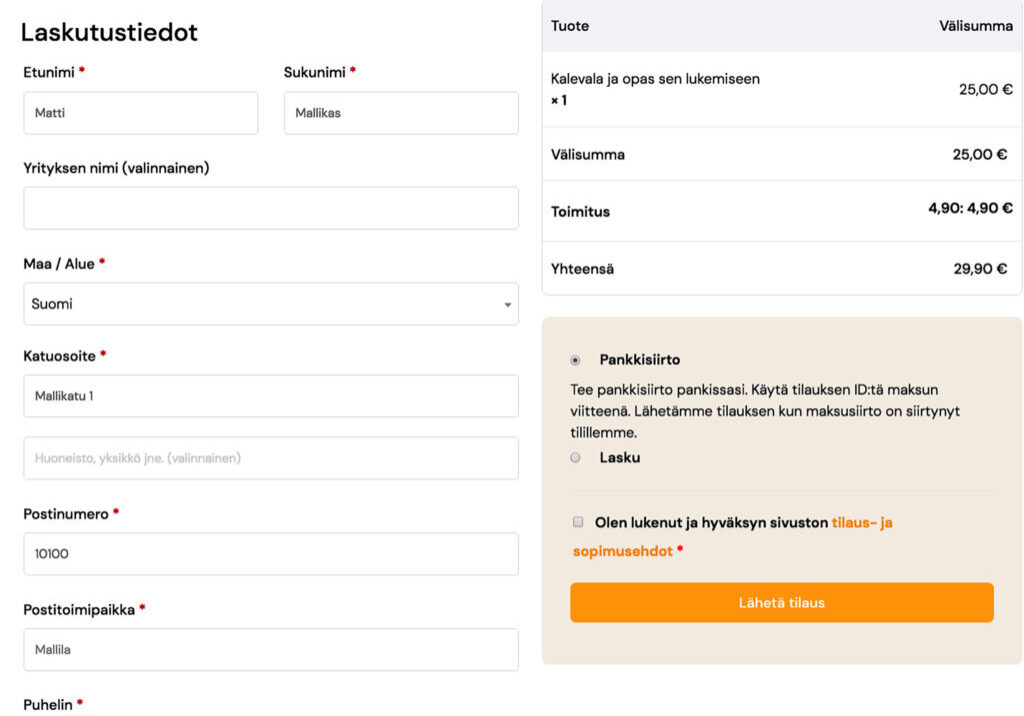Click the Sukunimi field containing Mallikas
Viewport: 1024px width, 716px height.
click(x=401, y=113)
